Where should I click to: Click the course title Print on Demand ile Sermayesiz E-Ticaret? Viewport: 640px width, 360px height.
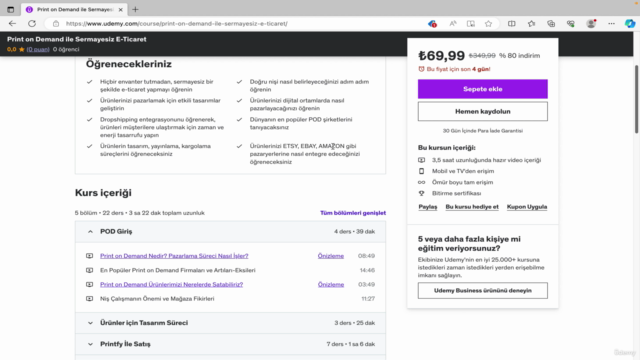click(x=77, y=39)
